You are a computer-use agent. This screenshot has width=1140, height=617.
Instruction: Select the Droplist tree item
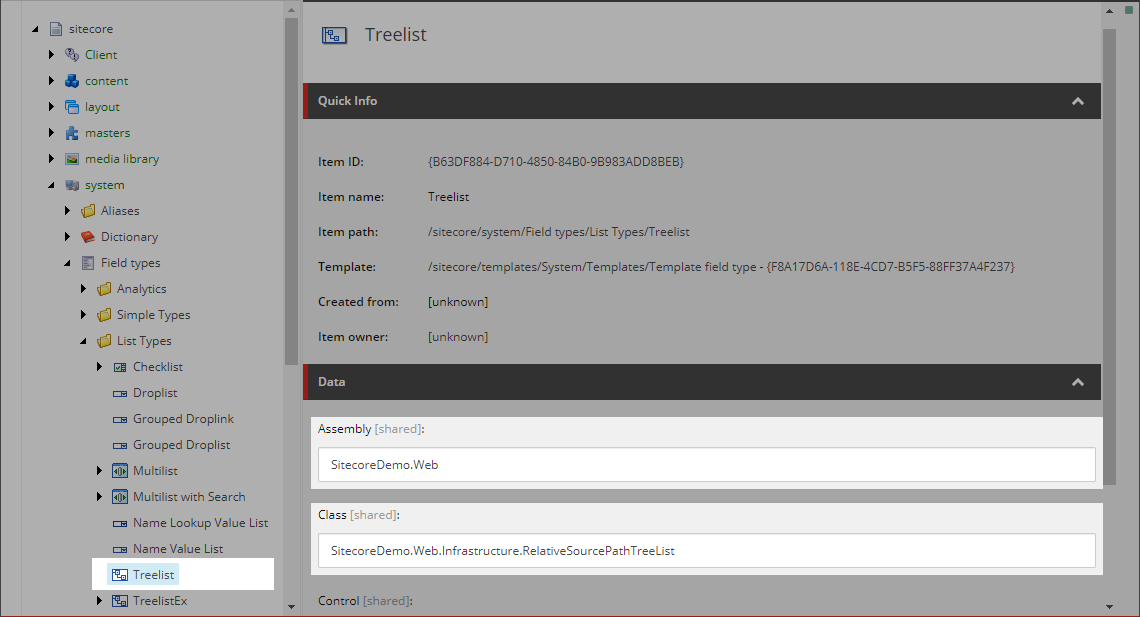click(155, 393)
